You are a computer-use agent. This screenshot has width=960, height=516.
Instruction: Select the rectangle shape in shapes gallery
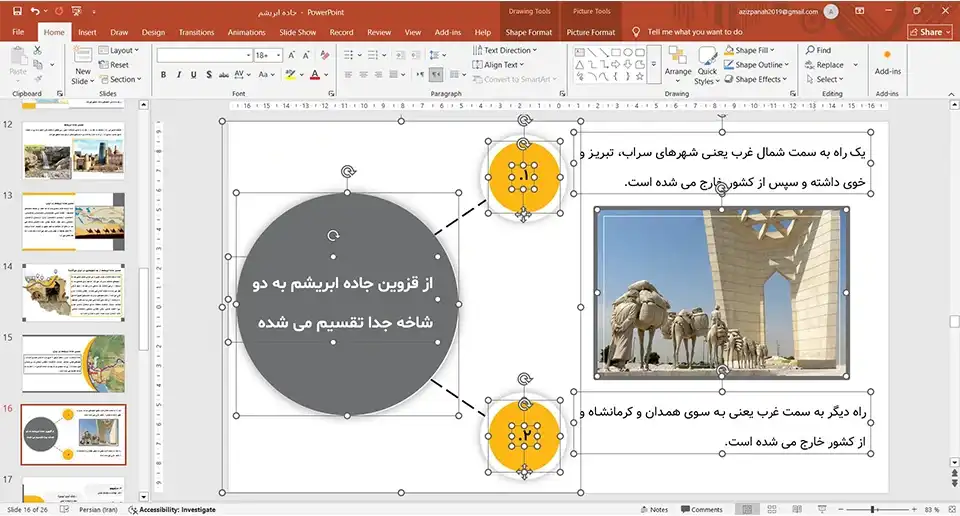point(616,52)
